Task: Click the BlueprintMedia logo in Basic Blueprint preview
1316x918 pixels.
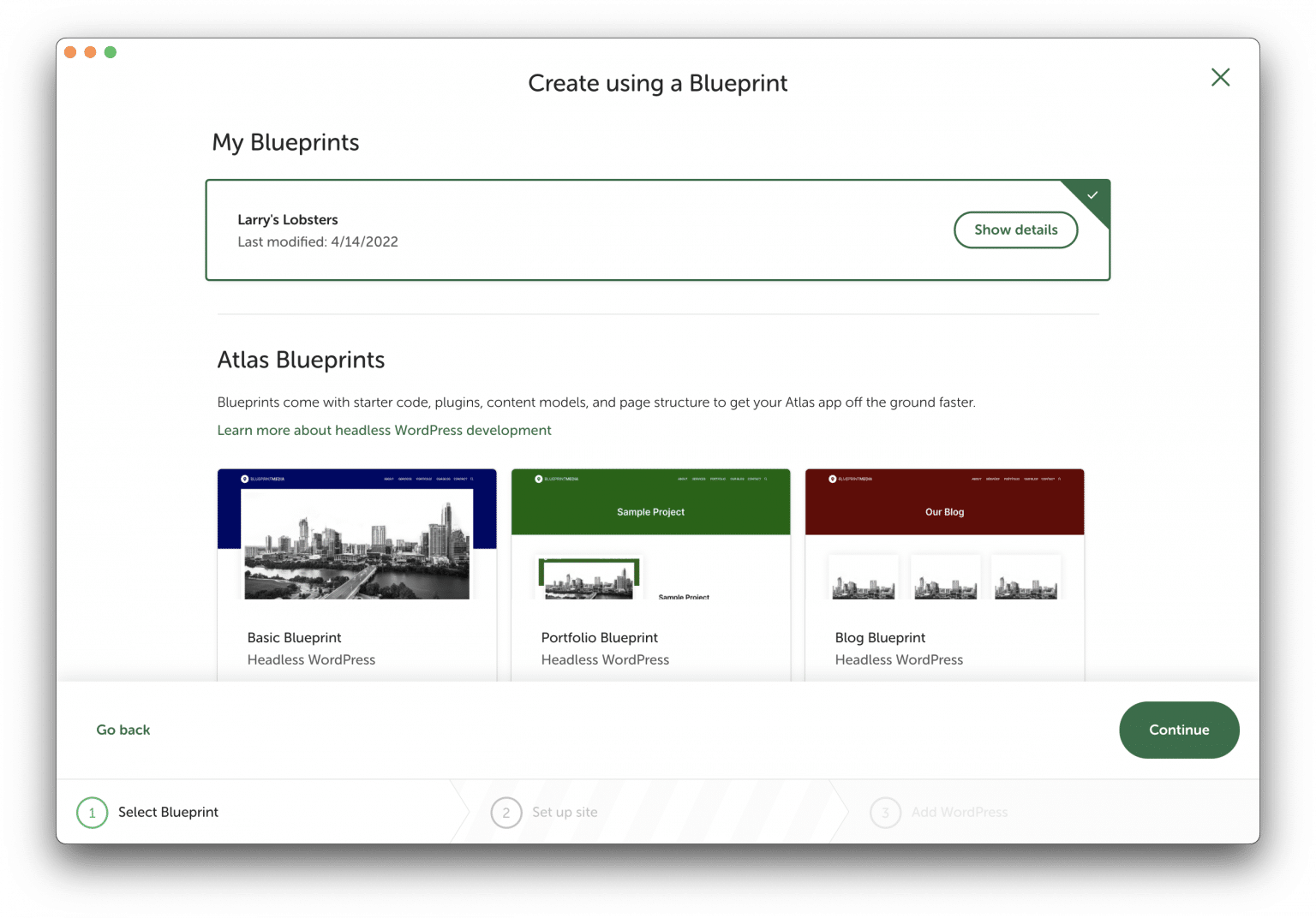Action: coord(262,479)
